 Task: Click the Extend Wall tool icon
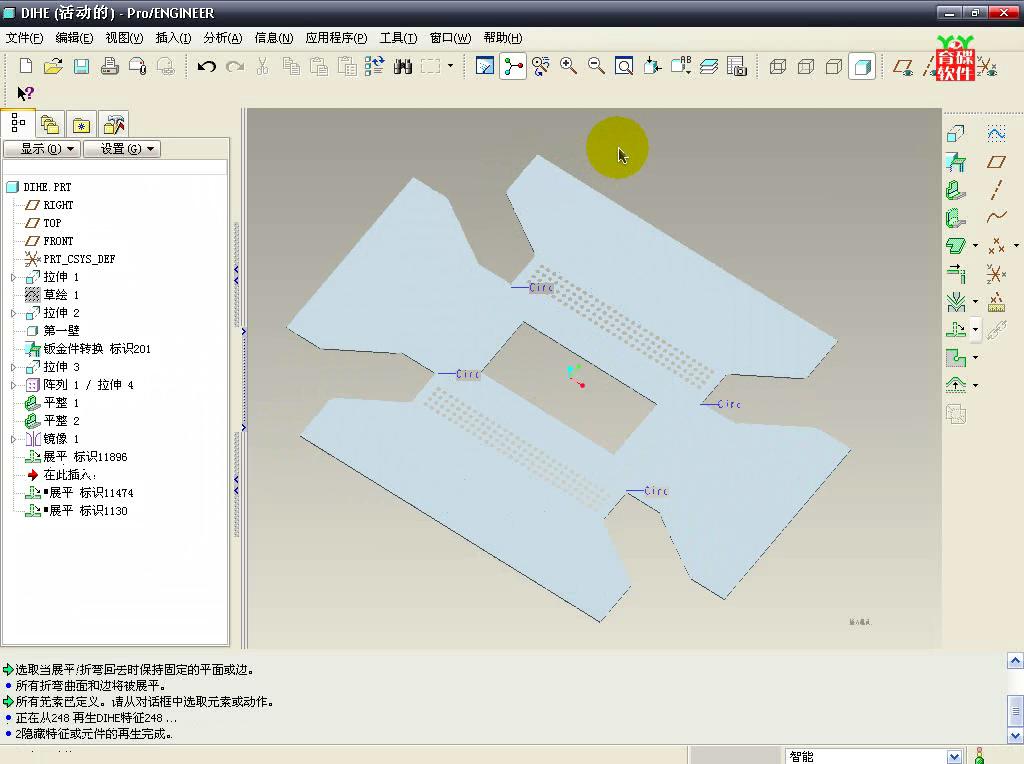955,273
